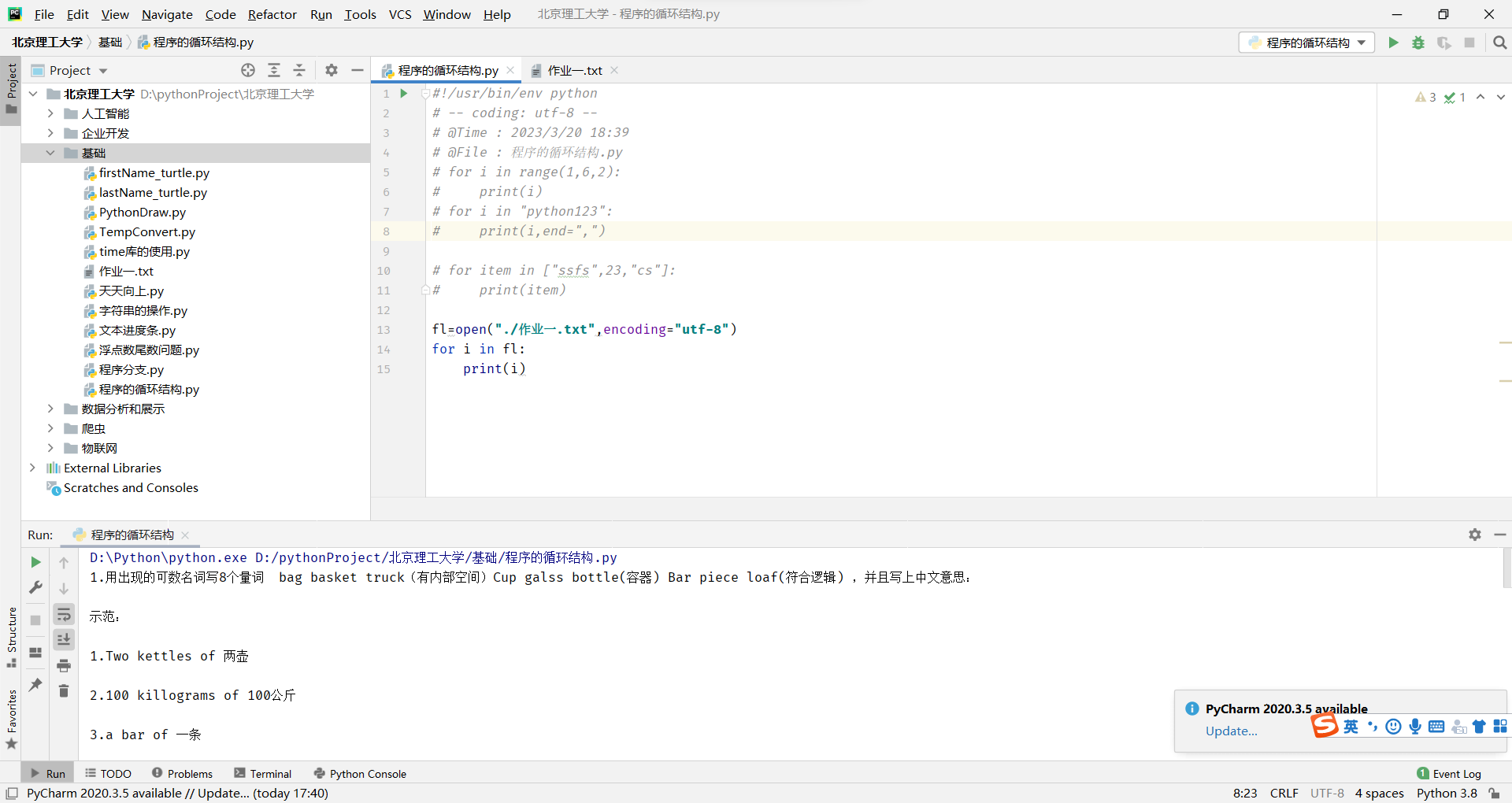1512x803 pixels.
Task: Open the File menu
Action: pos(44,14)
